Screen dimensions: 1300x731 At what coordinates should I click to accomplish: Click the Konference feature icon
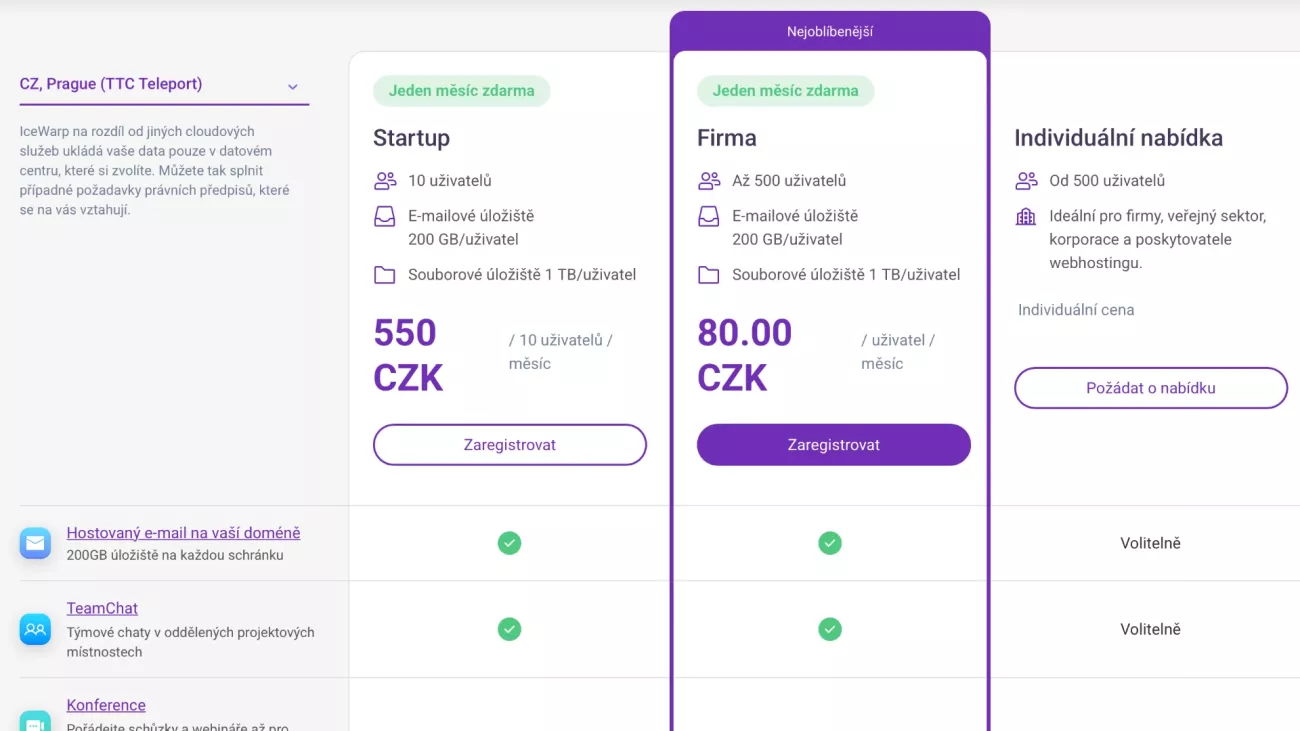point(35,721)
